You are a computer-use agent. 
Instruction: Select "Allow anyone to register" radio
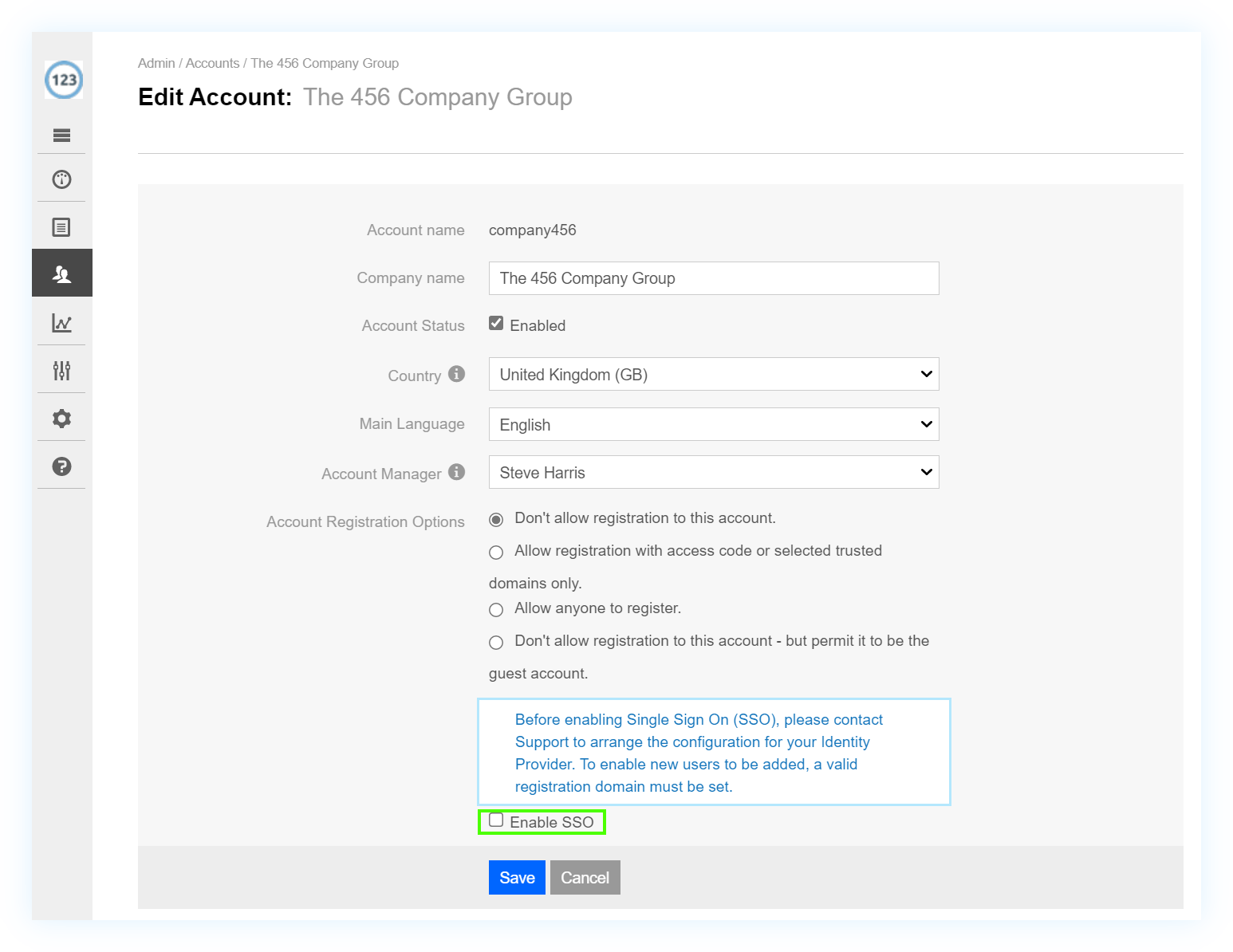point(496,610)
